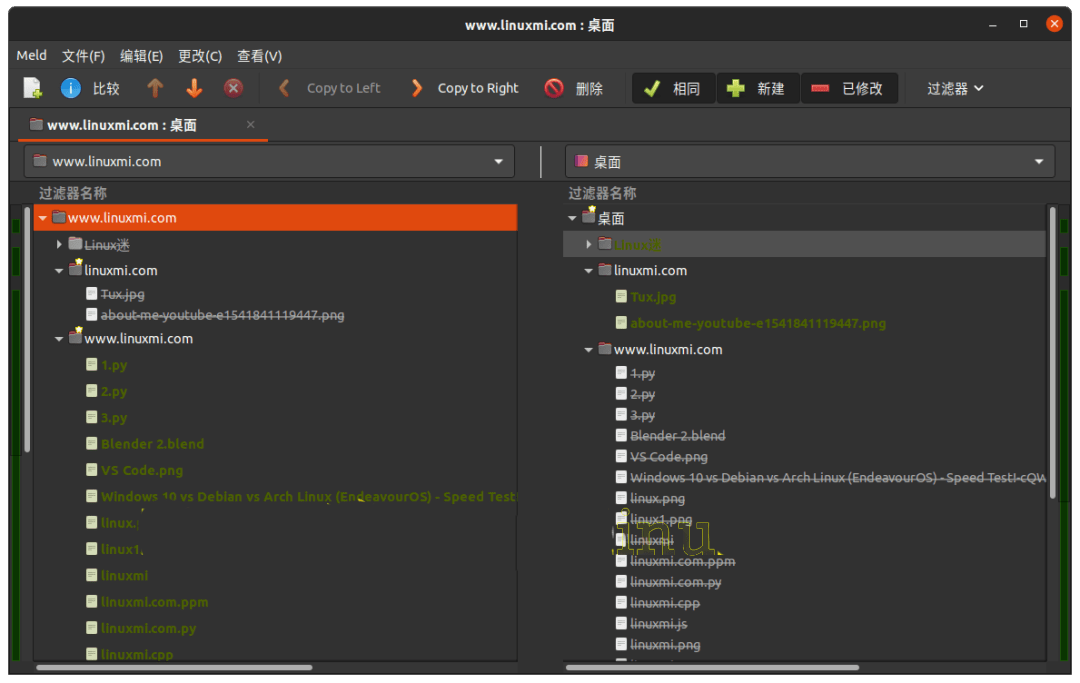Click the red stop icon in toolbar
The width and height of the screenshot is (1080, 683).
click(x=233, y=88)
